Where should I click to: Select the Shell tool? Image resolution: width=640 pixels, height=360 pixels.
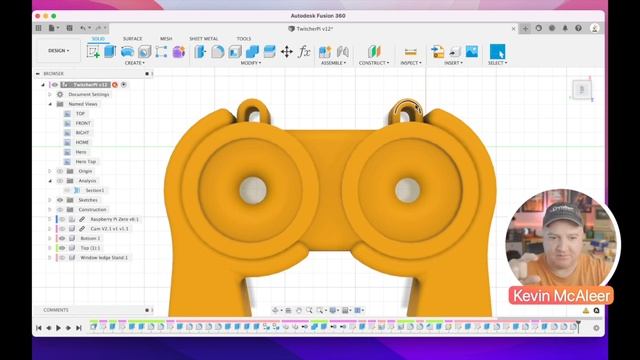(x=235, y=51)
